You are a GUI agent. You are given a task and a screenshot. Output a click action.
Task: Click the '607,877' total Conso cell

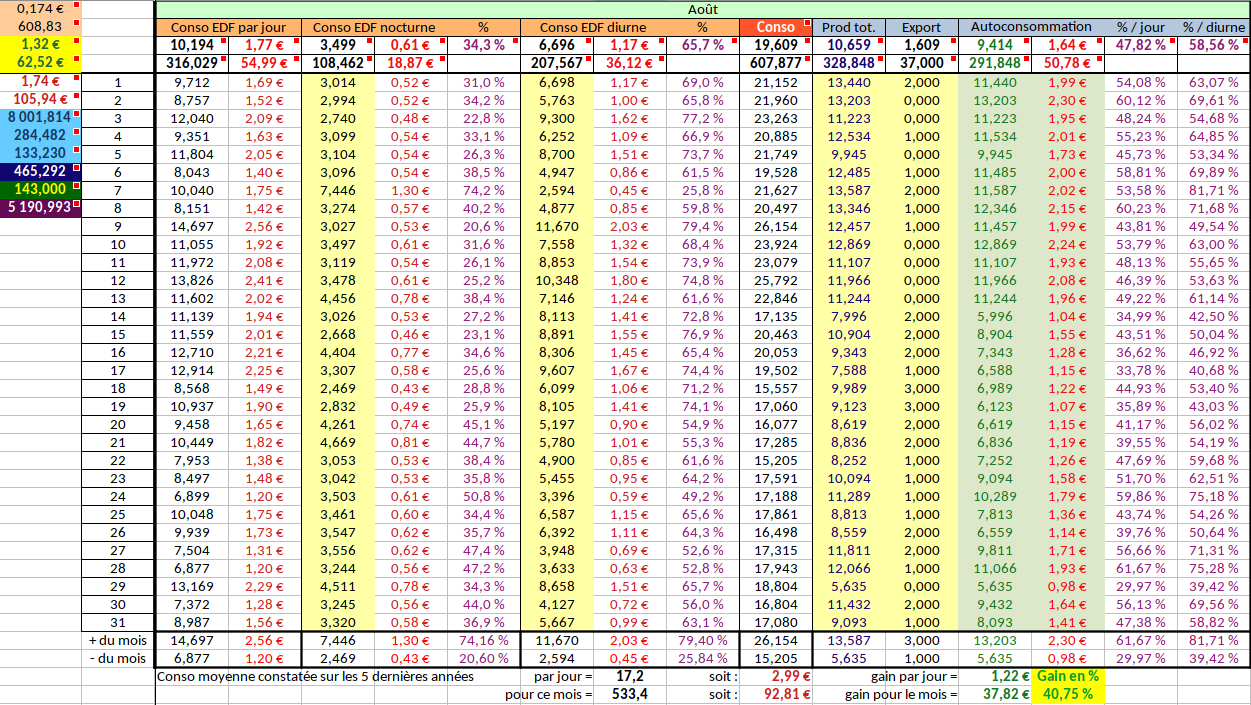tap(775, 63)
